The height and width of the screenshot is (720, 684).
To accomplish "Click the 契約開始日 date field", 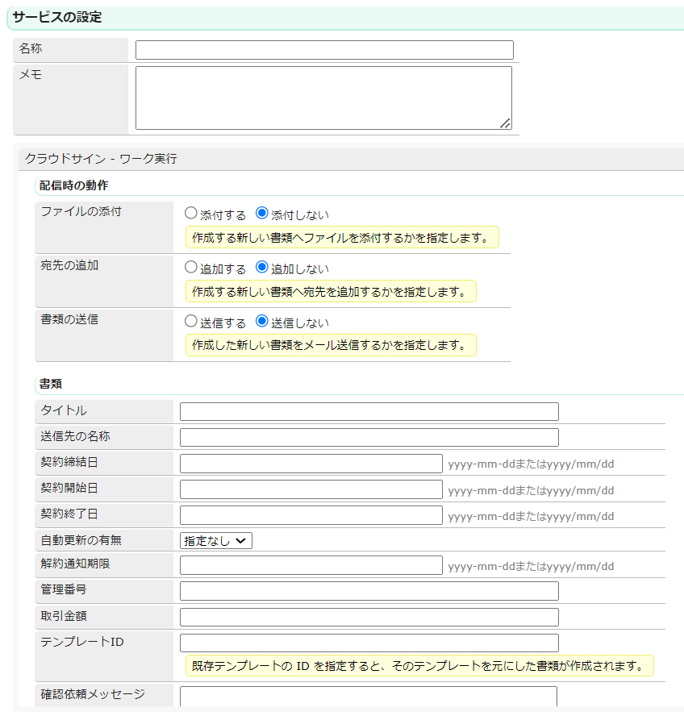I will click(311, 489).
